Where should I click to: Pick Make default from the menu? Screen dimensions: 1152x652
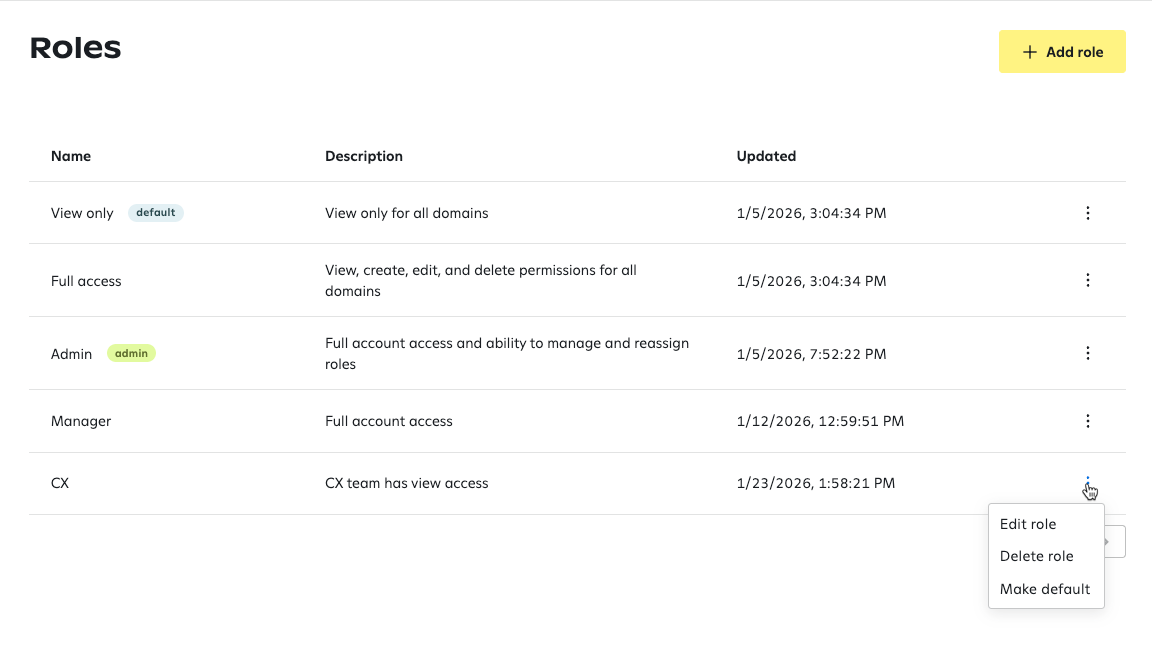coord(1045,589)
